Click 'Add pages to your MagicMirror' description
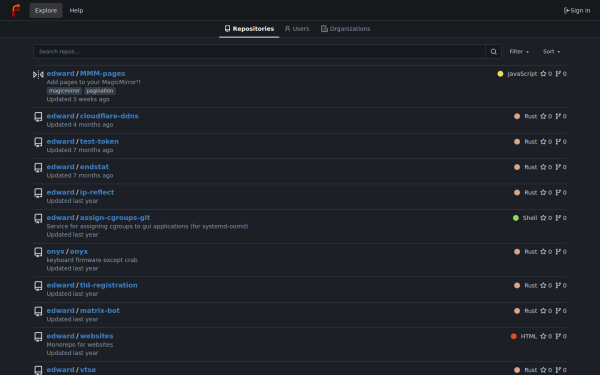 click(94, 82)
